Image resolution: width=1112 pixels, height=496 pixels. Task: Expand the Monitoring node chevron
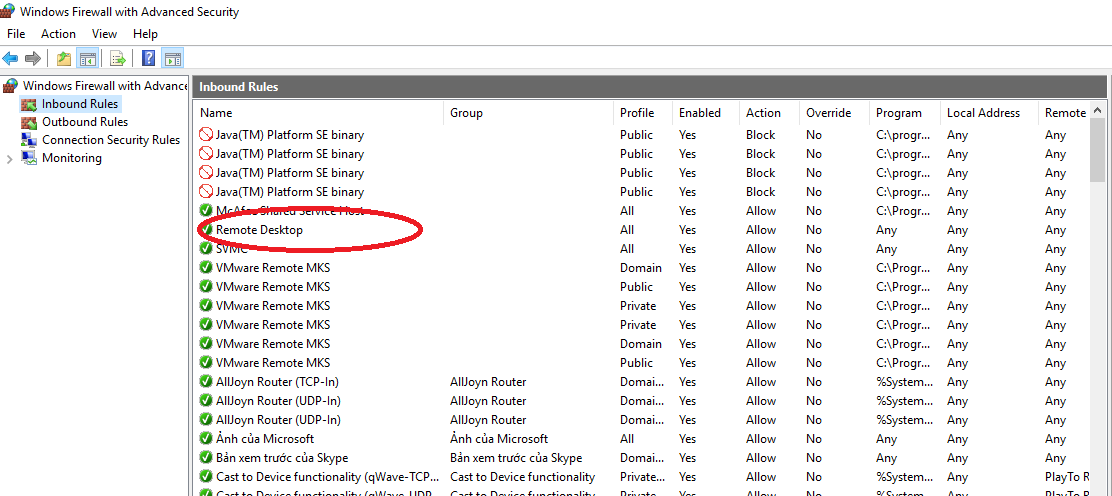(9, 158)
